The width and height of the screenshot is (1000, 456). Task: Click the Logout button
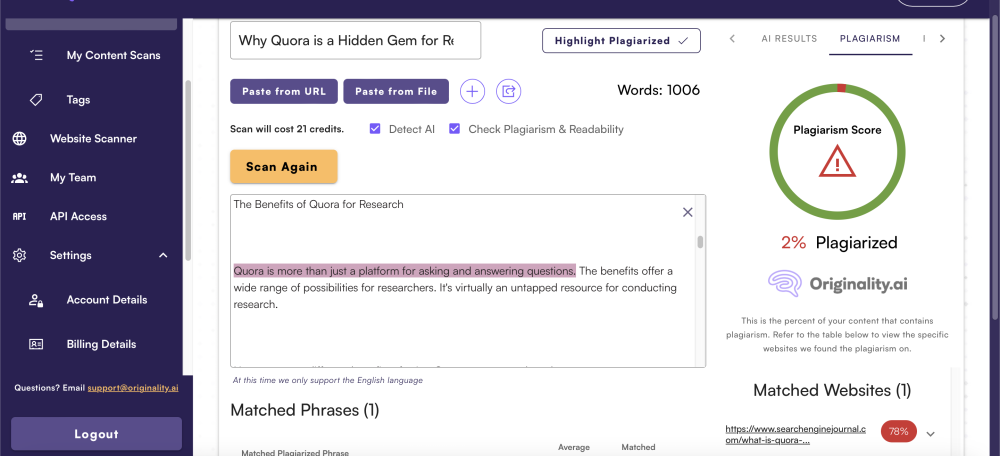pos(96,434)
